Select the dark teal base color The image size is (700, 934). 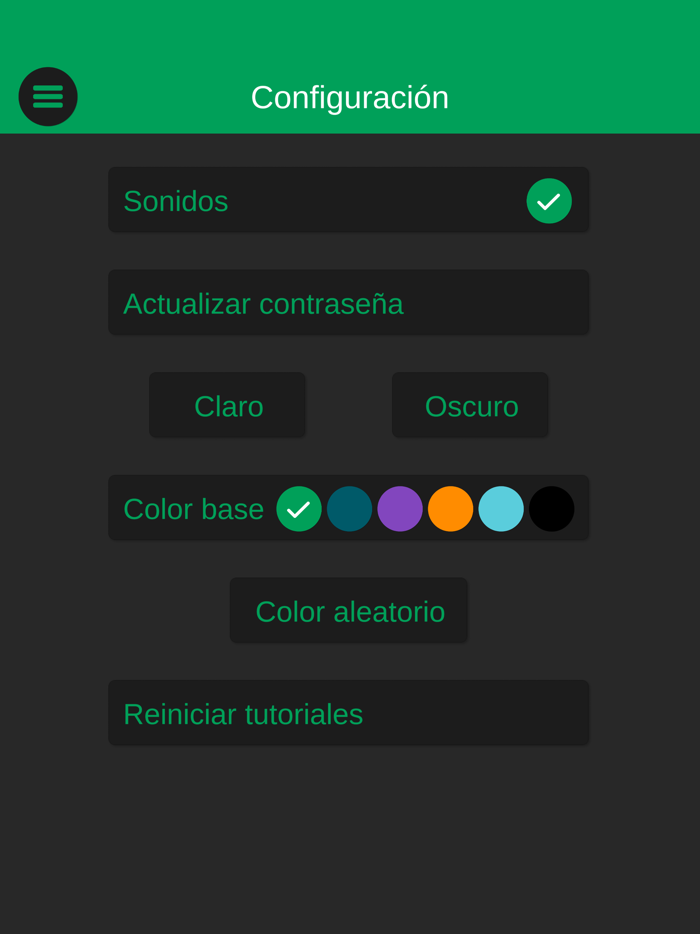click(x=350, y=509)
